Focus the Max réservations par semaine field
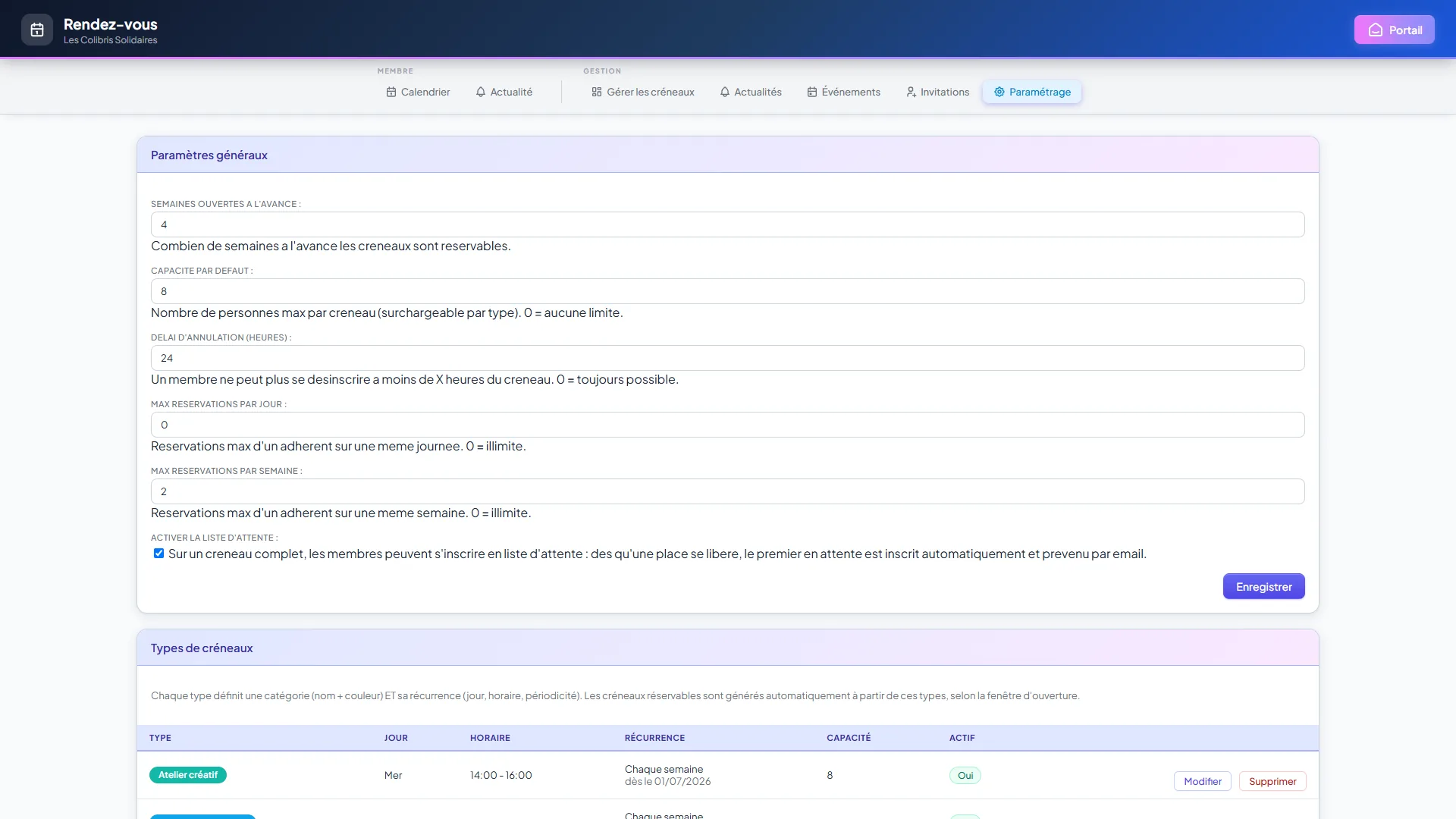This screenshot has height=819, width=1456. coord(727,491)
